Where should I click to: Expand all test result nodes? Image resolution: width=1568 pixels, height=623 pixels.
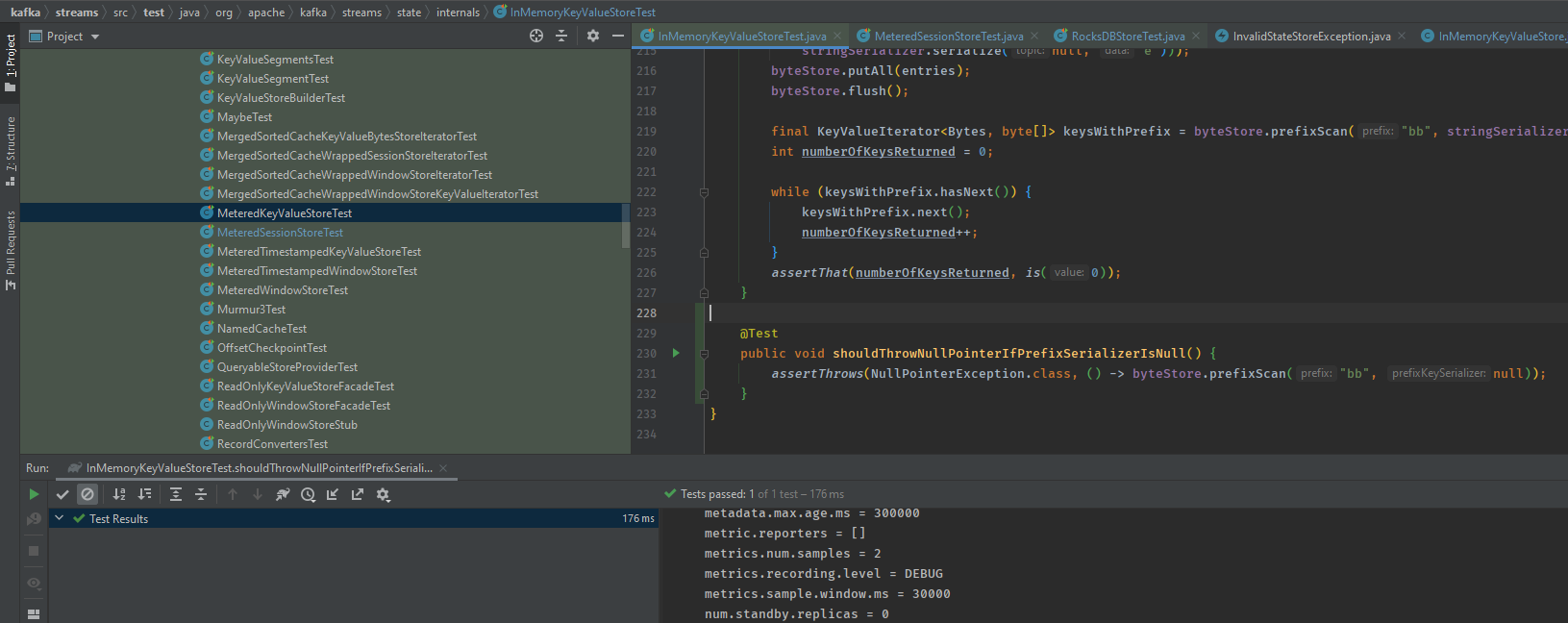point(176,494)
